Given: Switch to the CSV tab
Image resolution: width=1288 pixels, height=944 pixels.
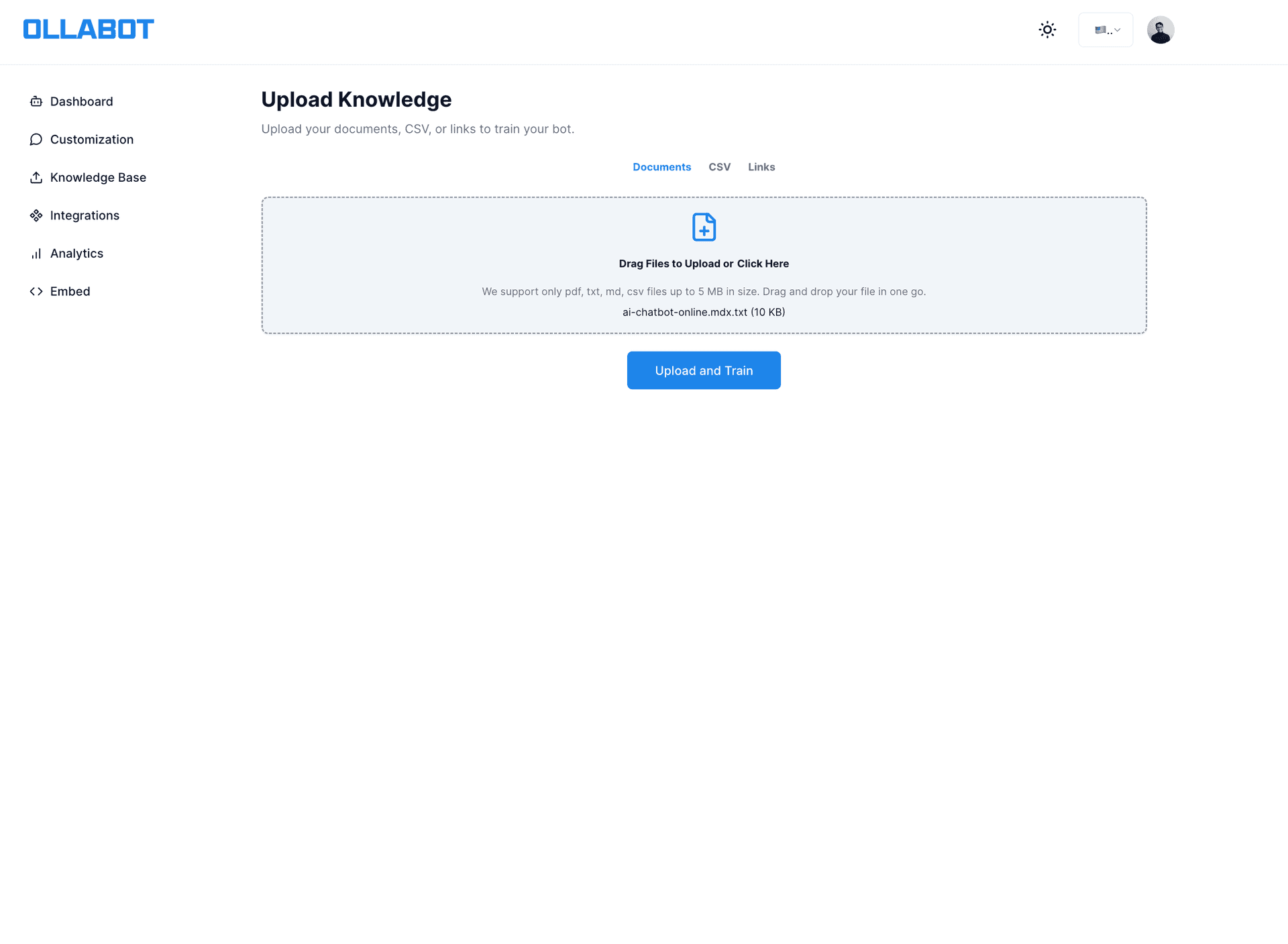Looking at the screenshot, I should point(720,167).
